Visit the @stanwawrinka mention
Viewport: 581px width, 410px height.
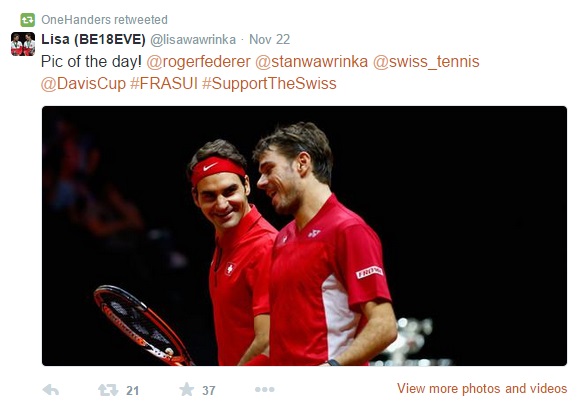tap(311, 61)
